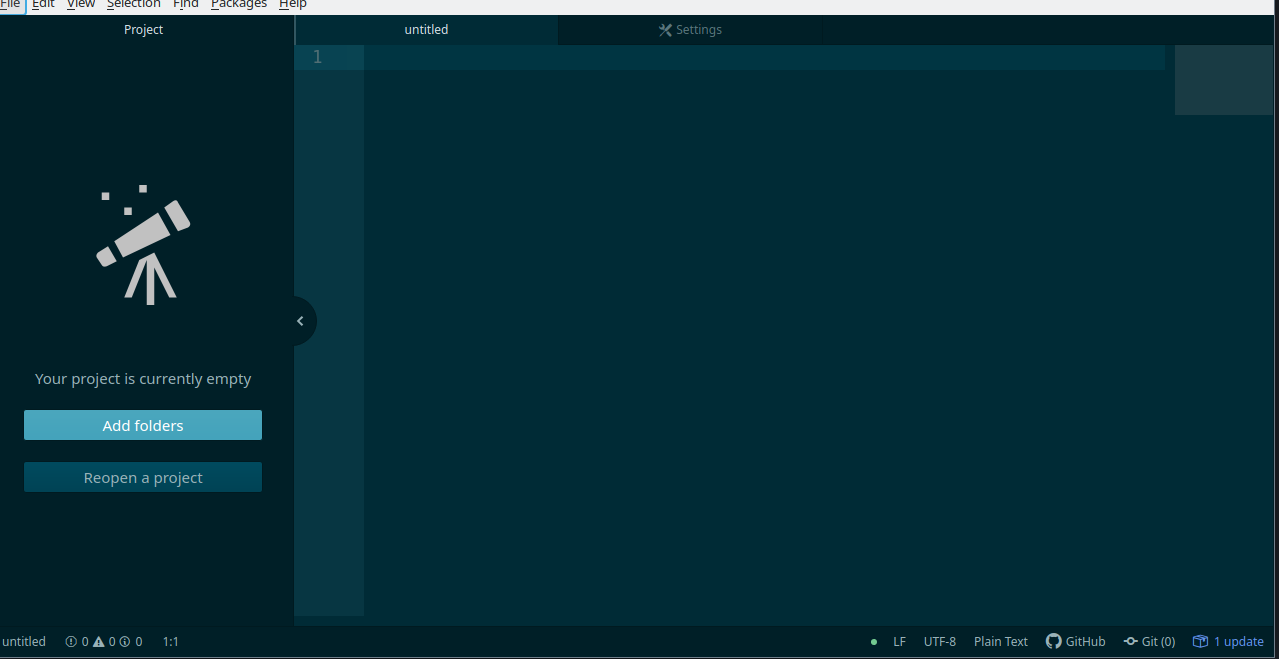The height and width of the screenshot is (659, 1279).
Task: Open the File menu
Action: [x=11, y=5]
